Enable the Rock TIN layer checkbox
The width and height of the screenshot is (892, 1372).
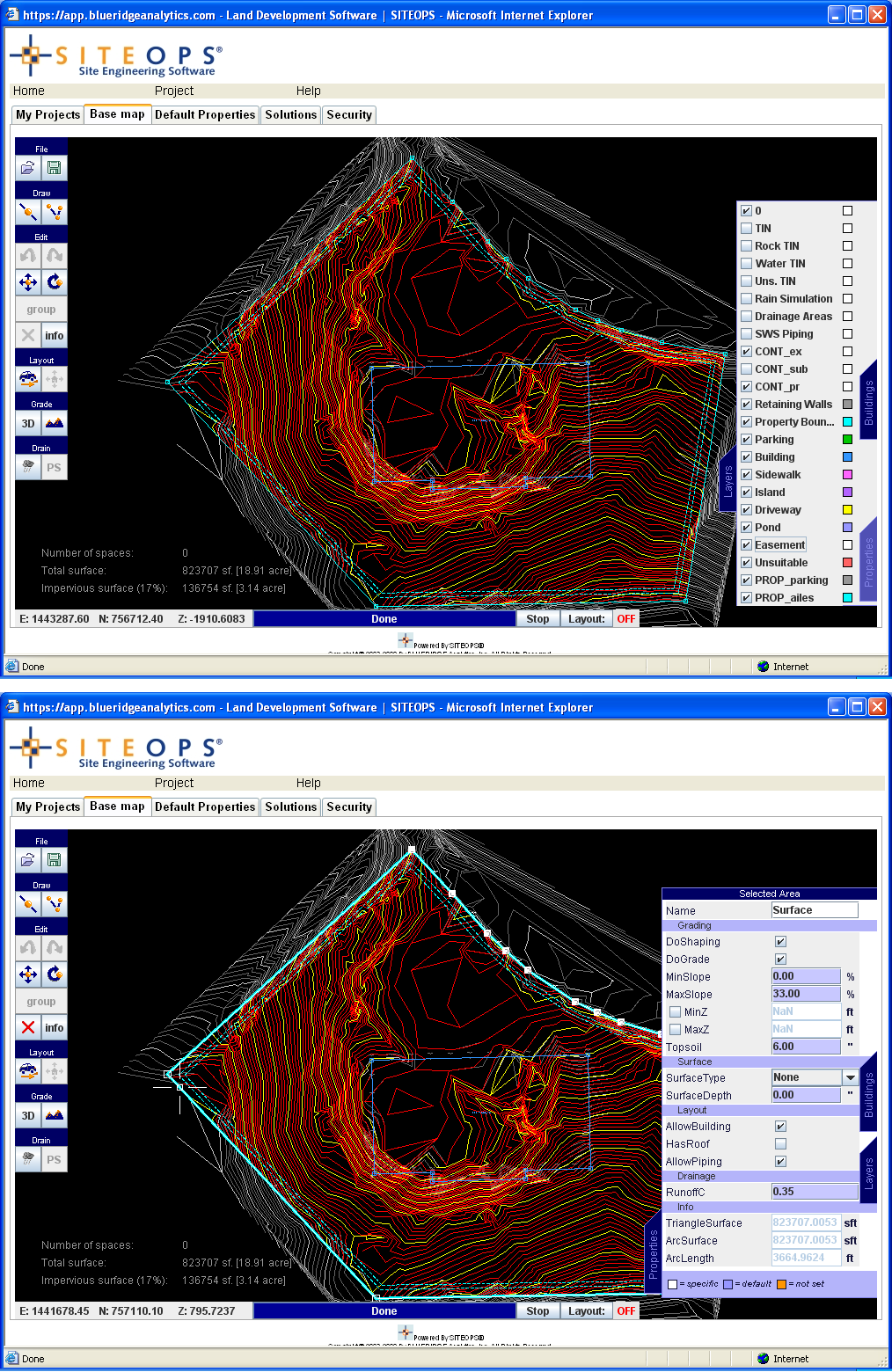tap(746, 246)
